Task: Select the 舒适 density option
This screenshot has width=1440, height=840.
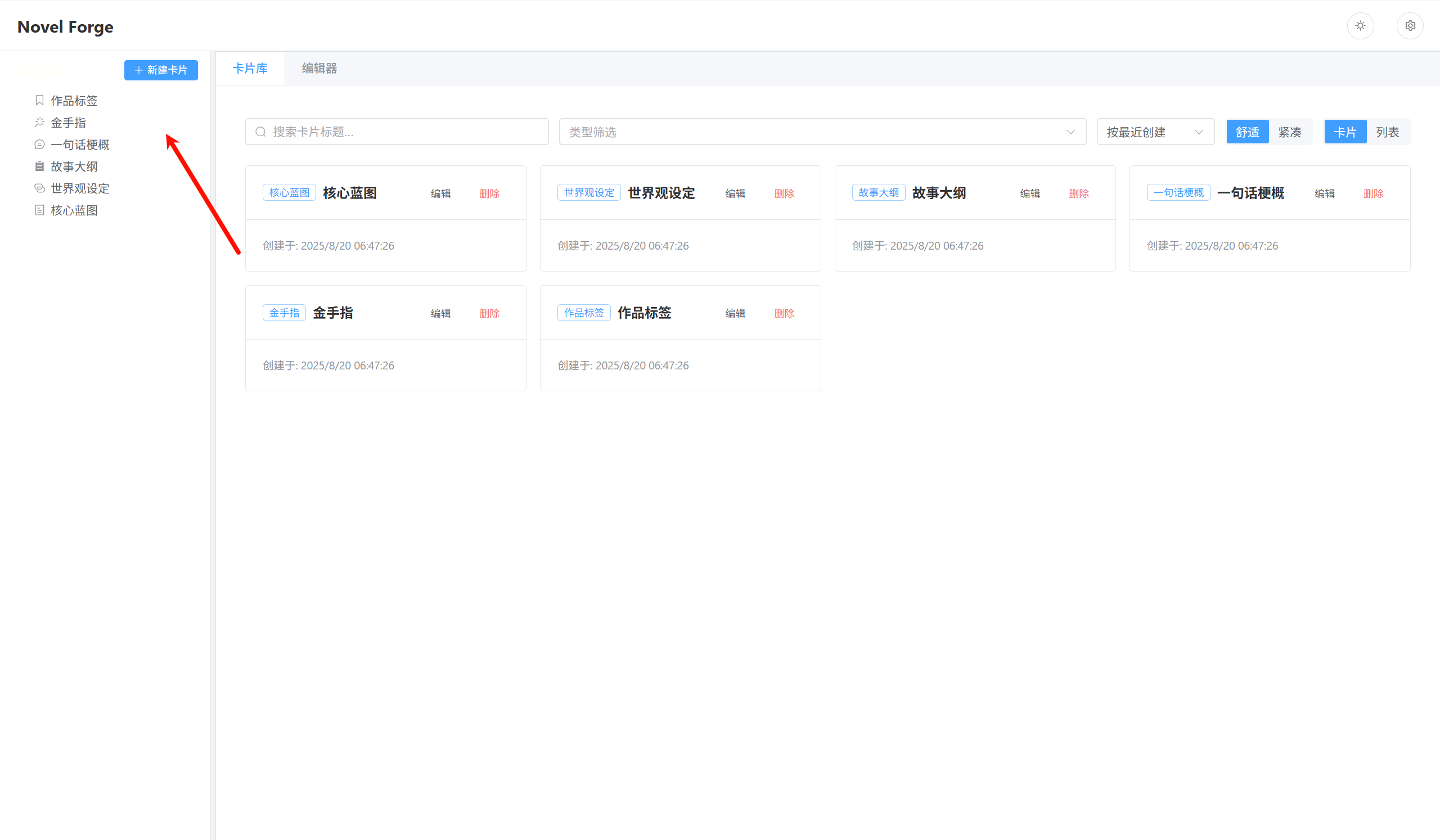Action: click(1248, 132)
